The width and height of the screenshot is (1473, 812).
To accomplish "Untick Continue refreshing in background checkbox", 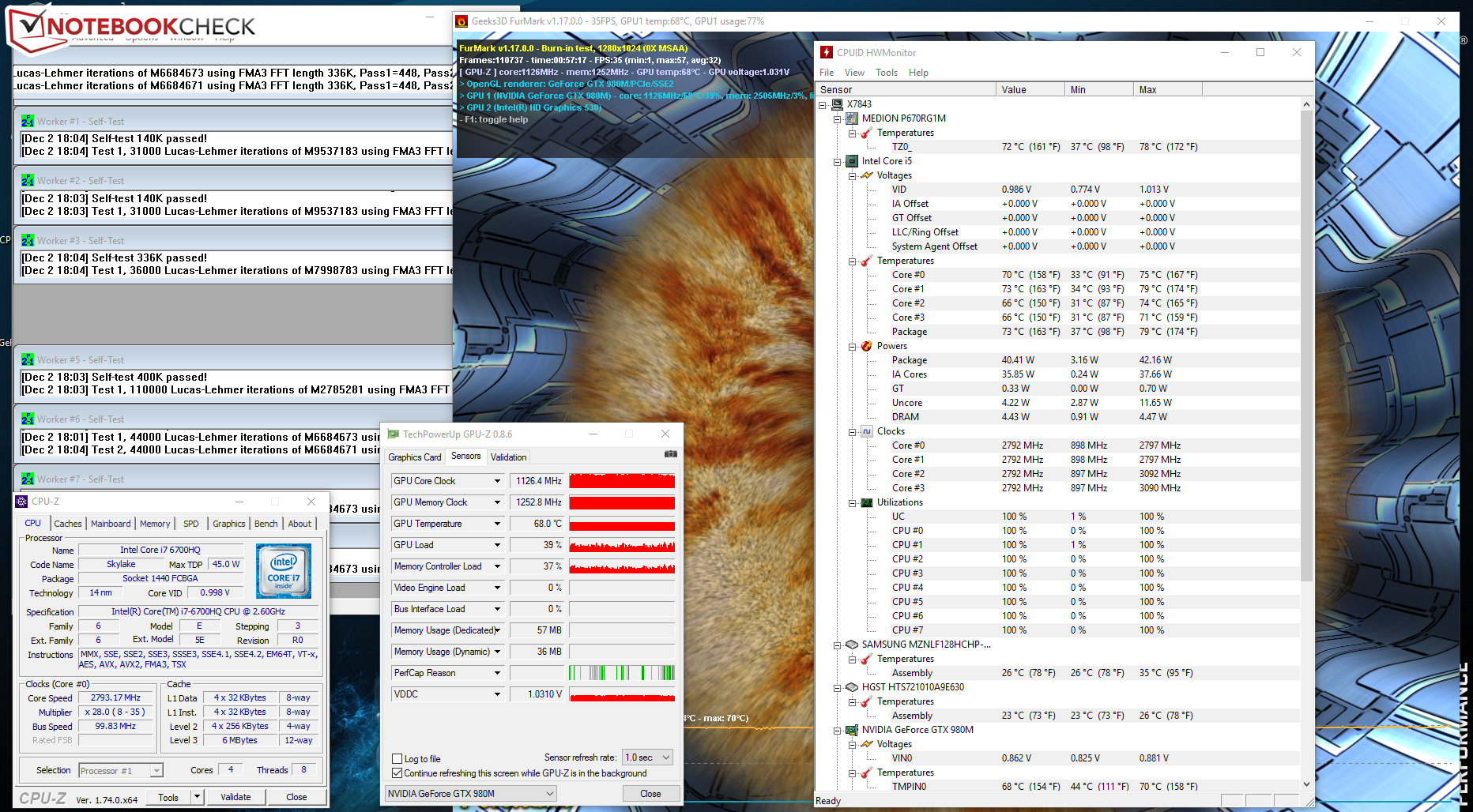I will tap(397, 773).
